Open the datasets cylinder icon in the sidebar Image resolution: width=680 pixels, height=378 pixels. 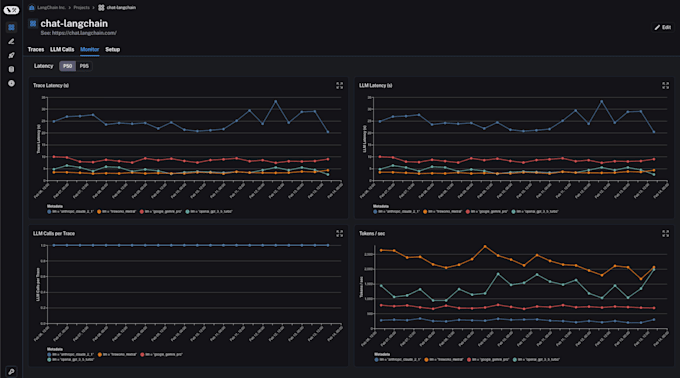[11, 69]
